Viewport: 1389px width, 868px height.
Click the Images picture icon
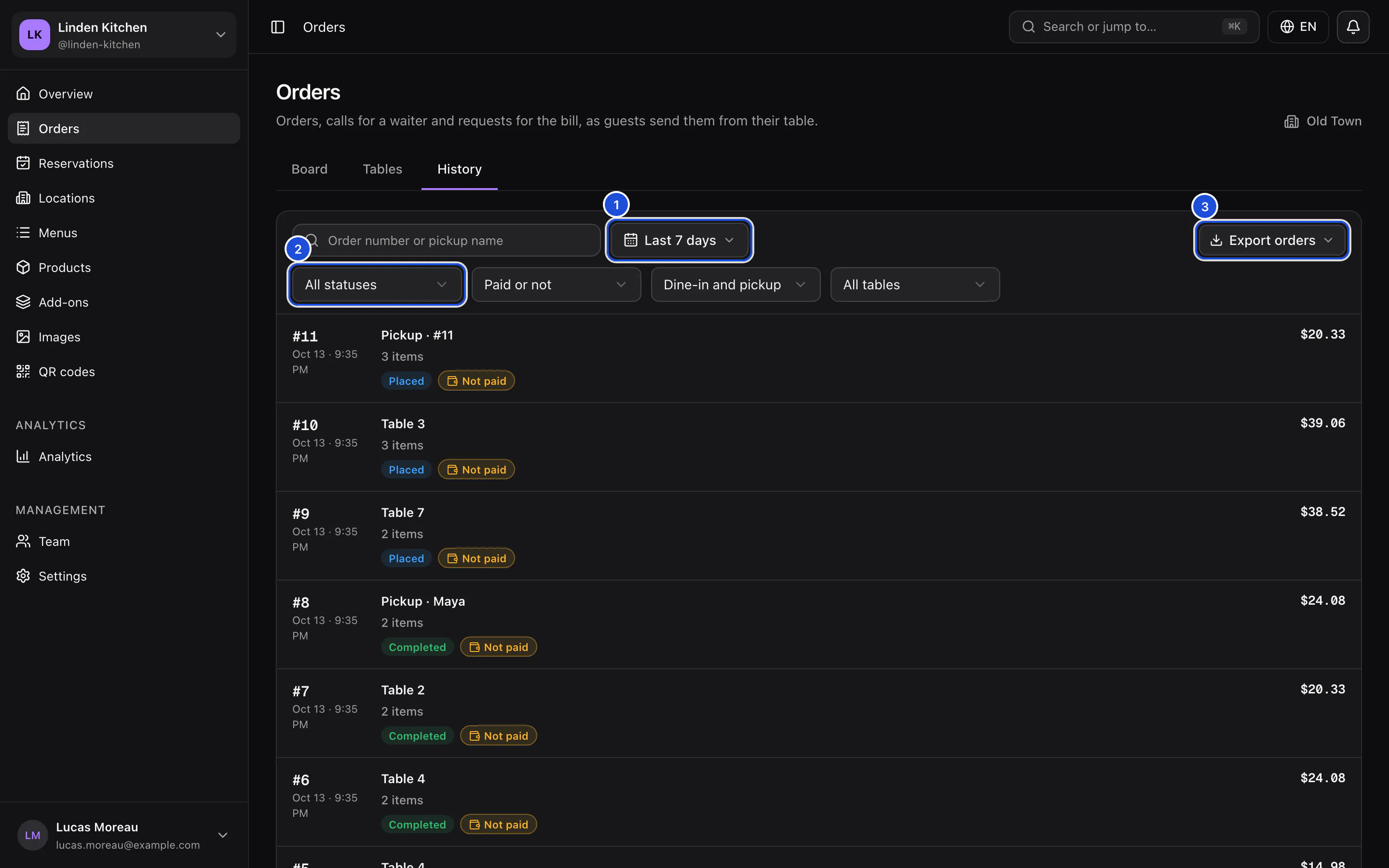[23, 337]
